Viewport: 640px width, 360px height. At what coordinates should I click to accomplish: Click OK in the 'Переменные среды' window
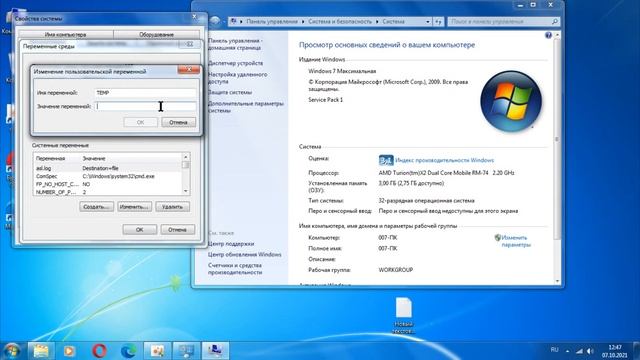coord(140,229)
